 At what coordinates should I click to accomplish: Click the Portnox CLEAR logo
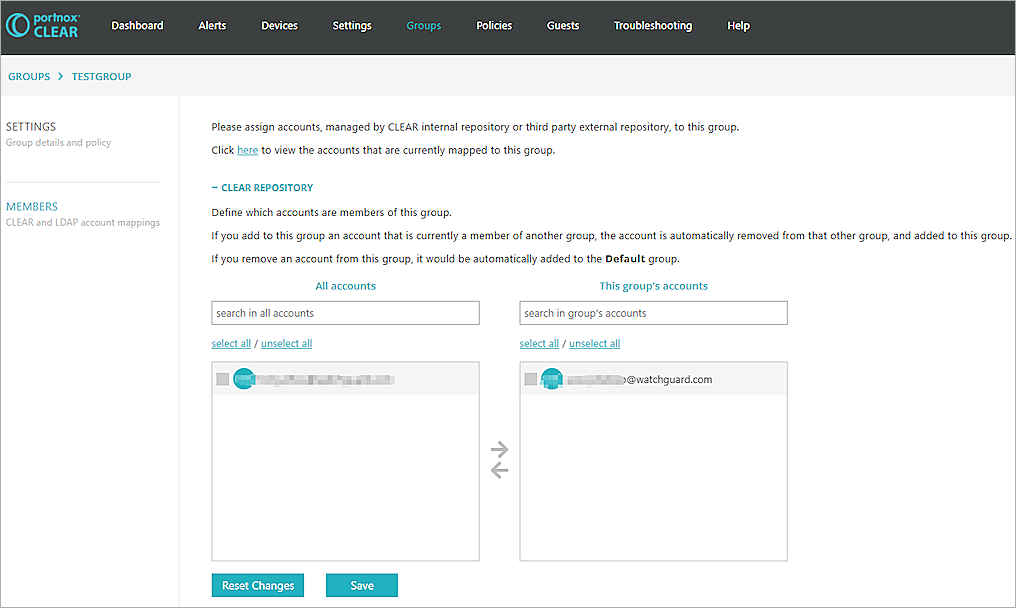(x=43, y=27)
